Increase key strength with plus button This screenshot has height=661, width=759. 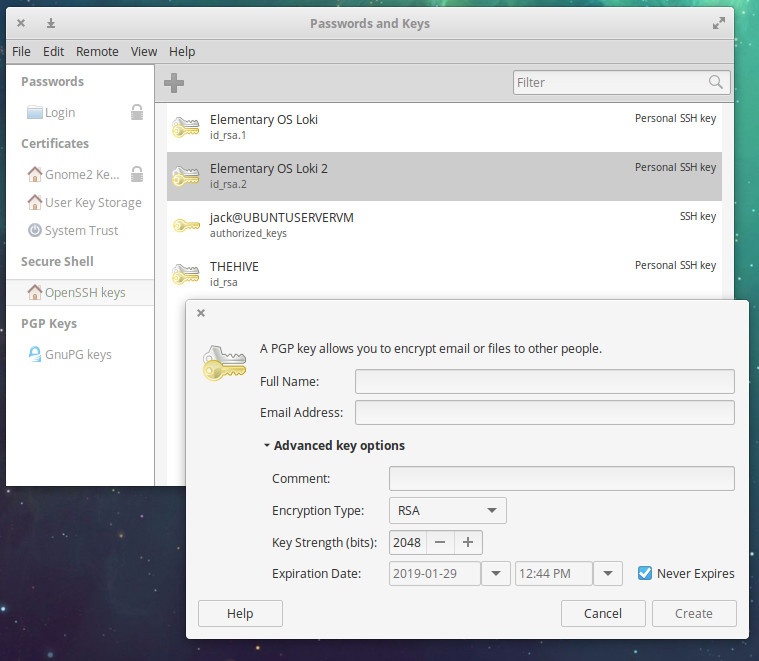pos(468,543)
